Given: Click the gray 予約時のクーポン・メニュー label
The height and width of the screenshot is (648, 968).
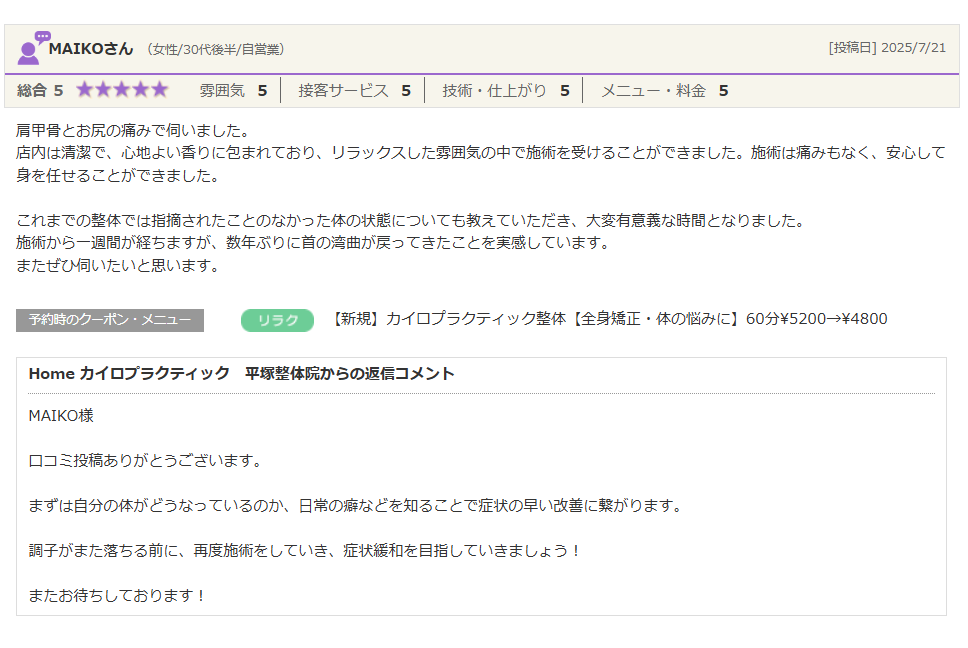Looking at the screenshot, I should pyautogui.click(x=110, y=320).
